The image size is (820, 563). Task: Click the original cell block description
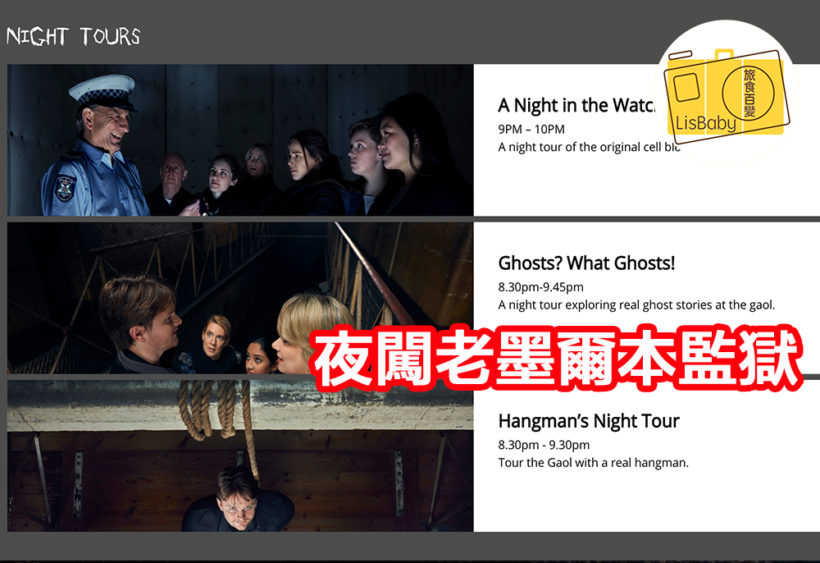click(589, 147)
